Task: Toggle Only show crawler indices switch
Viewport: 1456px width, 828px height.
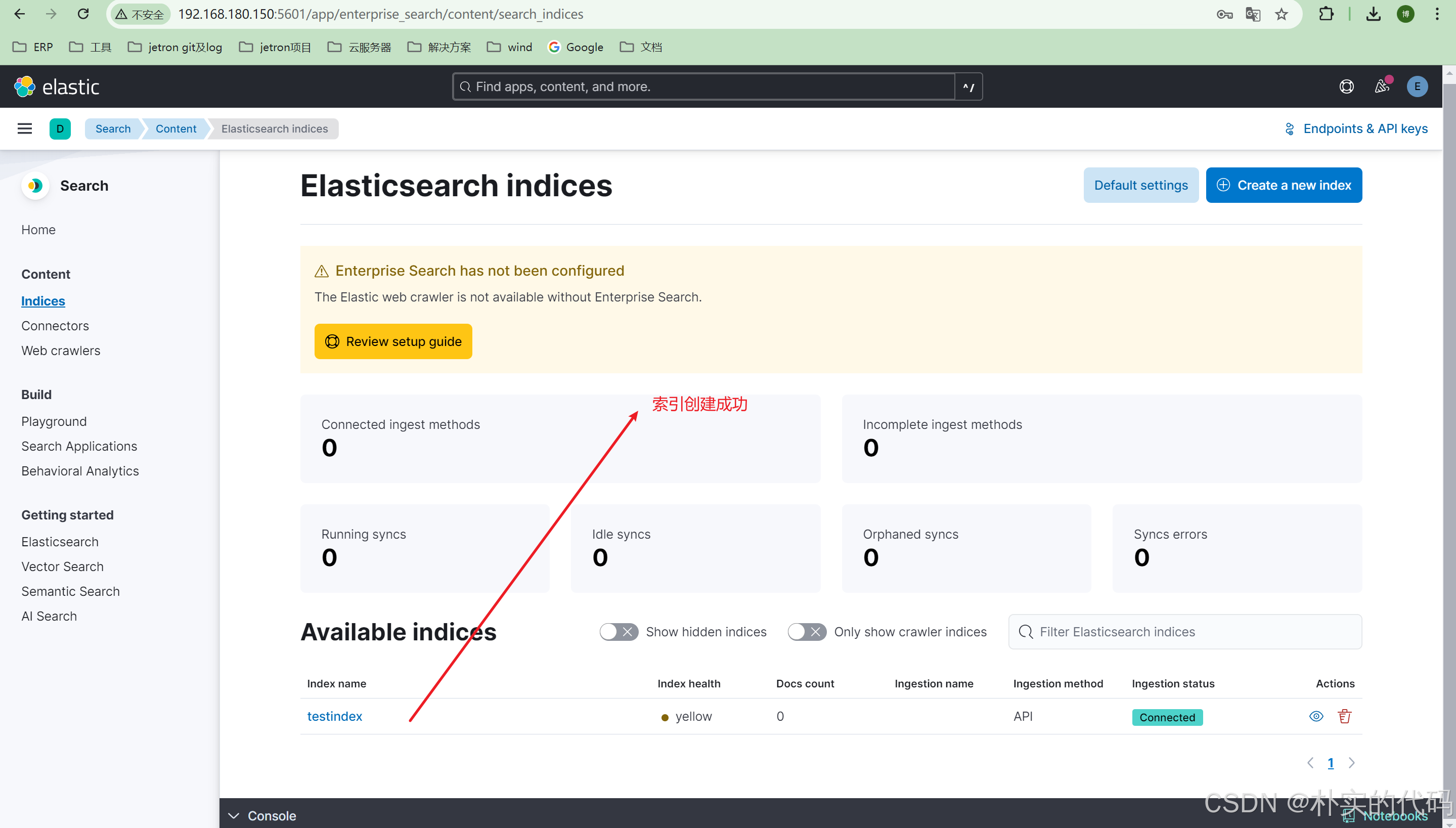Action: [807, 632]
